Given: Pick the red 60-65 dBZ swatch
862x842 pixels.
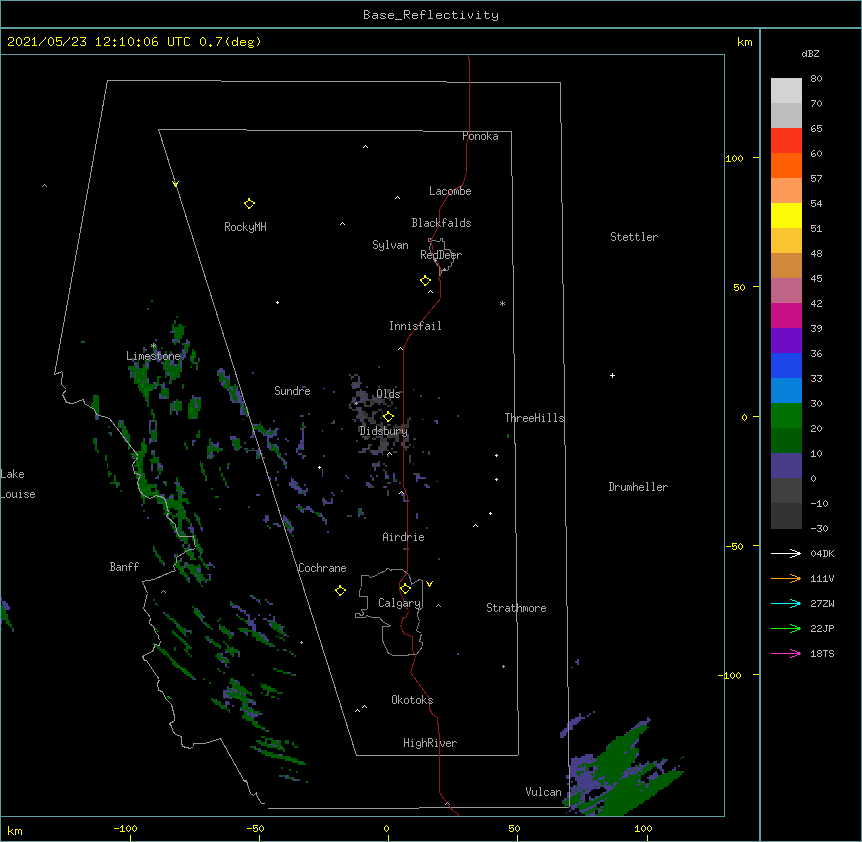Looking at the screenshot, I should click(786, 141).
